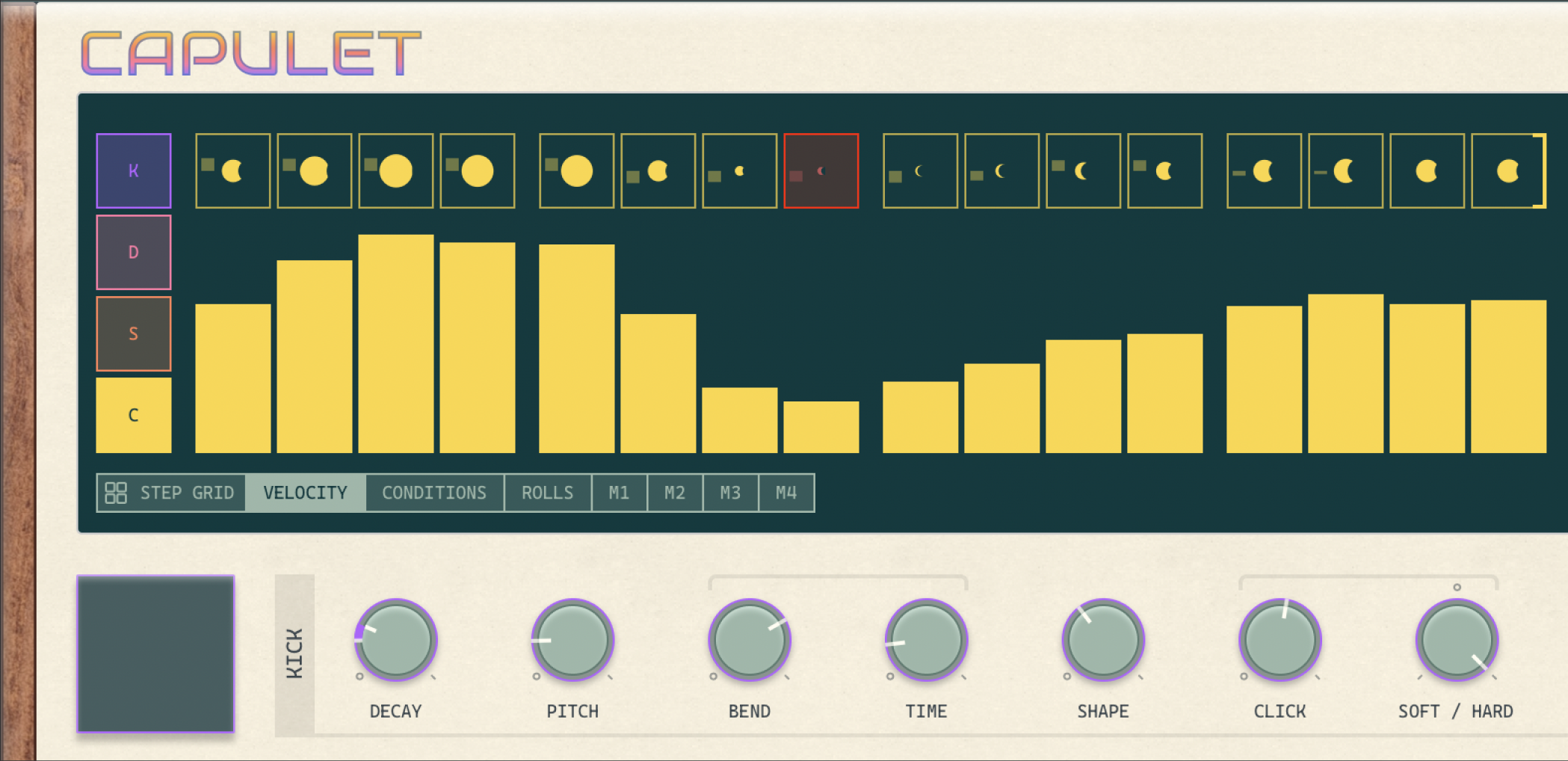Click the fourteenth step cell
This screenshot has width=1568, height=761.
(x=1346, y=170)
